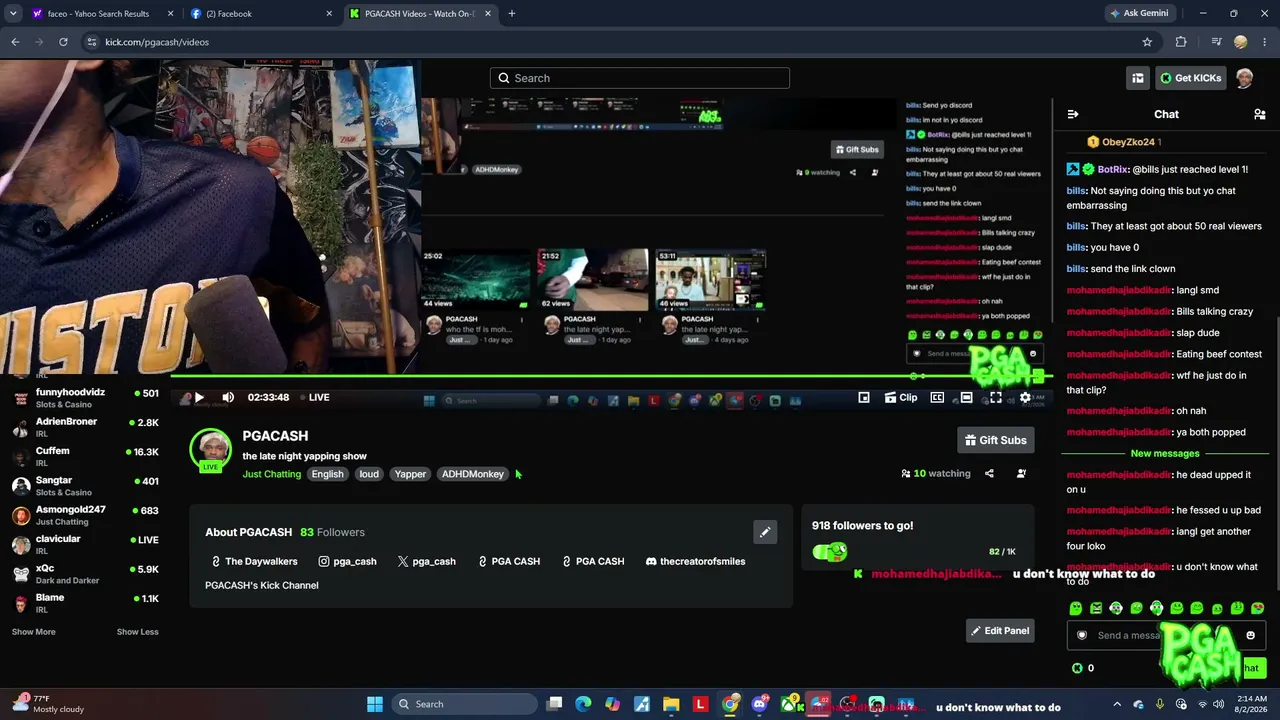Reload the Kick page
1280x720 pixels.
pyautogui.click(x=63, y=42)
